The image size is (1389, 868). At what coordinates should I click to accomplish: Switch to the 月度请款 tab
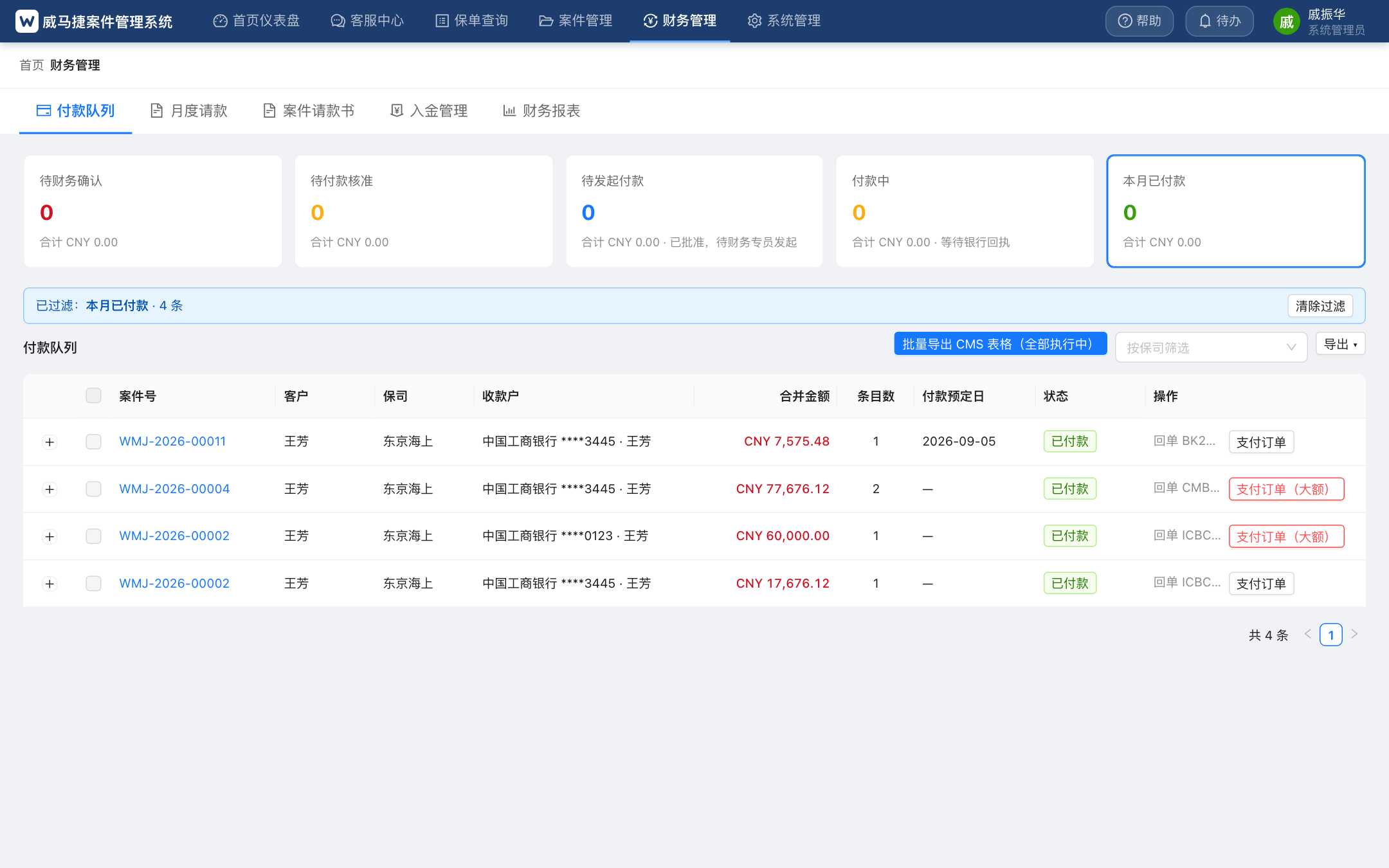pos(189,111)
